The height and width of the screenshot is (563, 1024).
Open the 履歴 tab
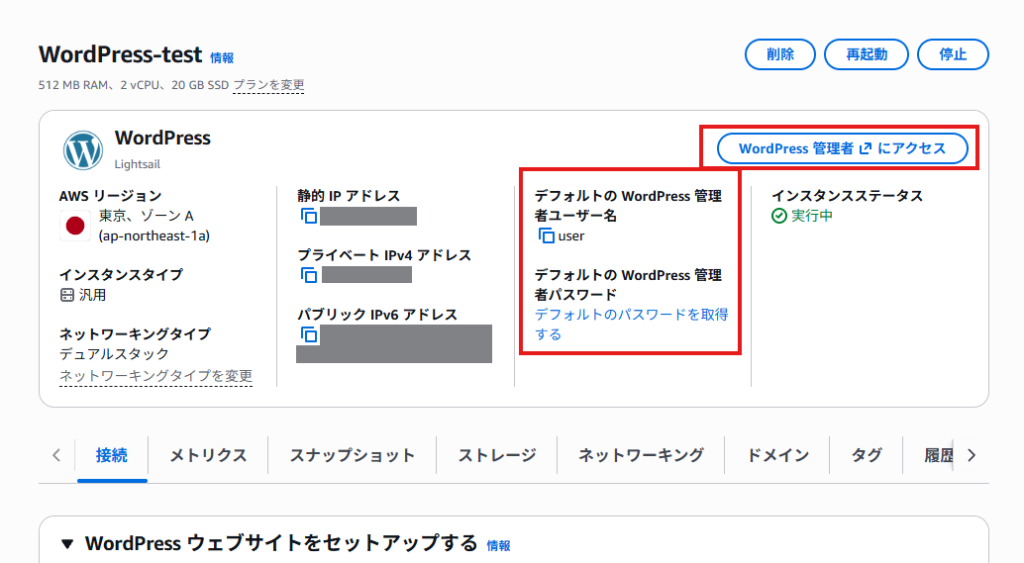tap(938, 455)
